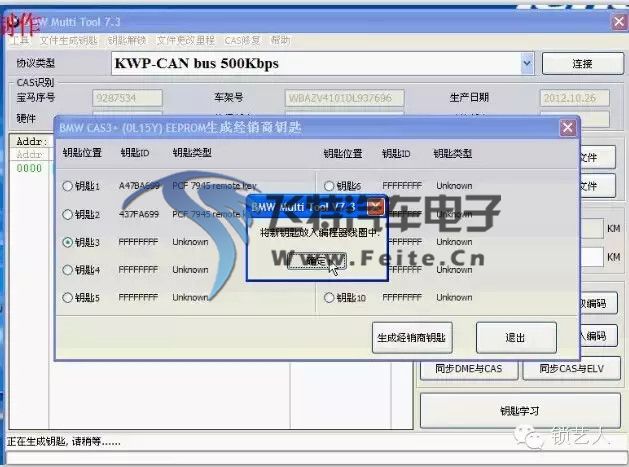
Task: Close the main BMW Multi Tool window
Action: [x=620, y=21]
